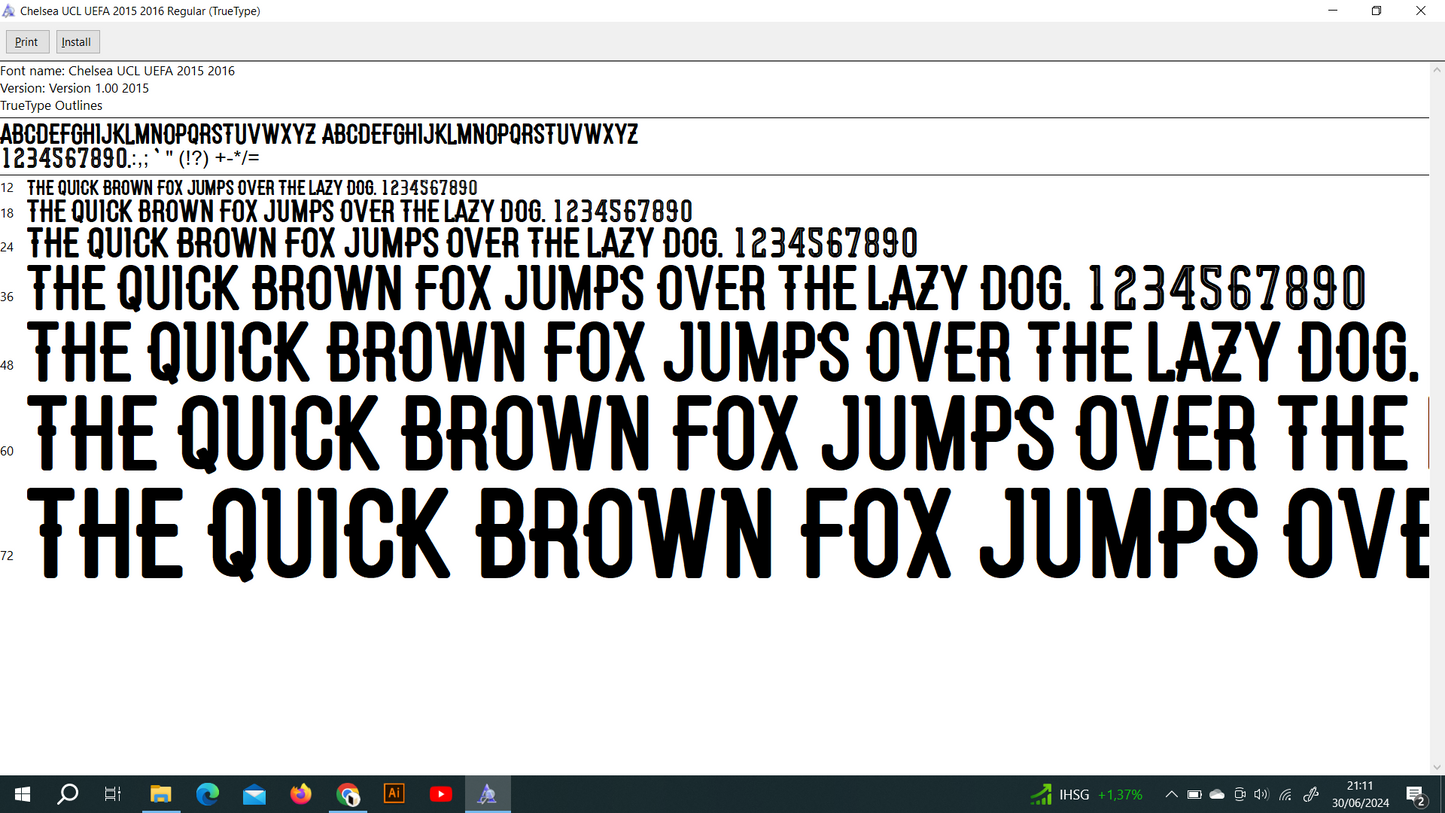Viewport: 1445px width, 813px height.
Task: Open the speaker volume control
Action: click(x=1261, y=795)
